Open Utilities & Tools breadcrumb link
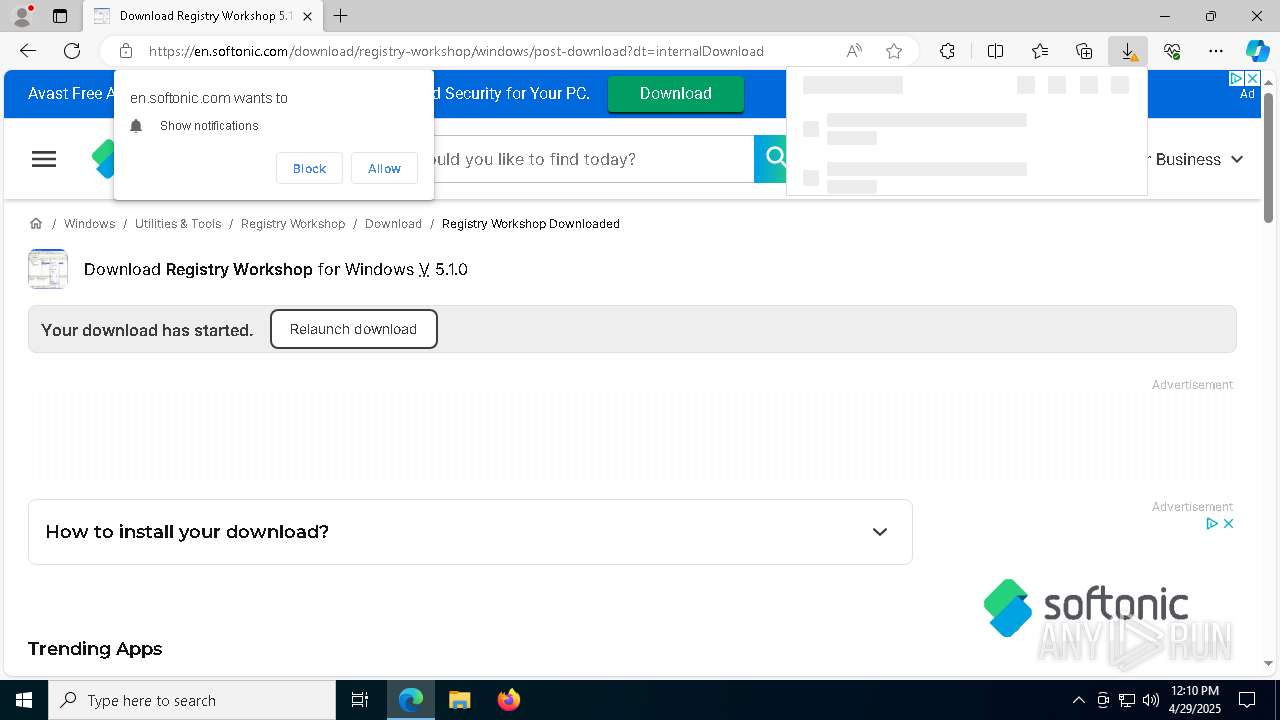The width and height of the screenshot is (1280, 720). [x=178, y=223]
